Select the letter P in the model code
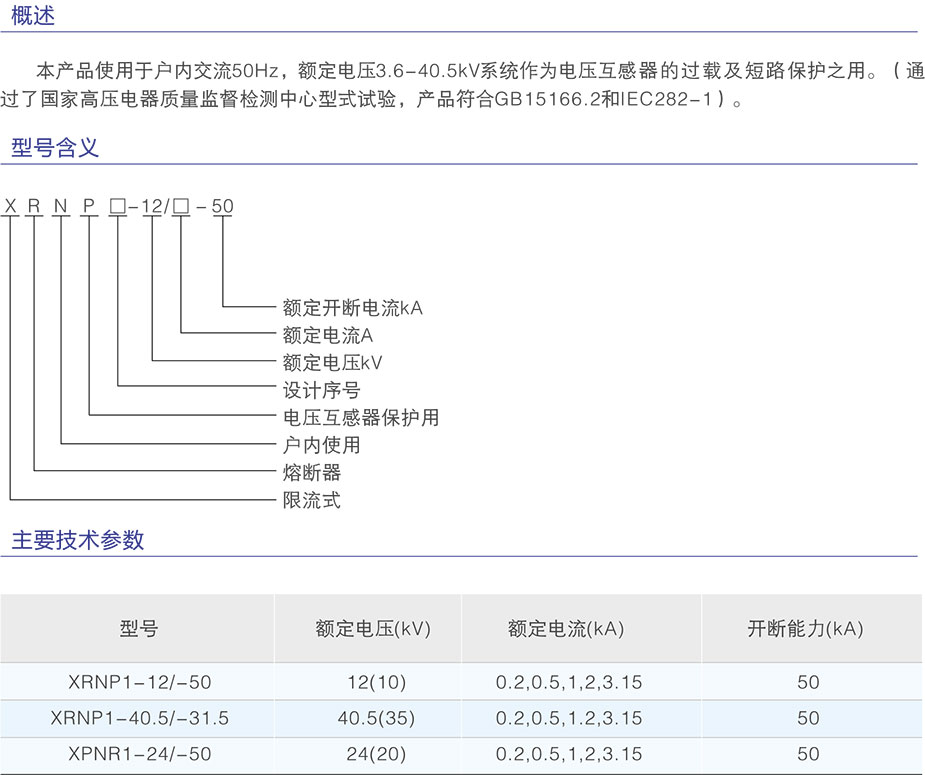925x775 pixels. (x=89, y=207)
